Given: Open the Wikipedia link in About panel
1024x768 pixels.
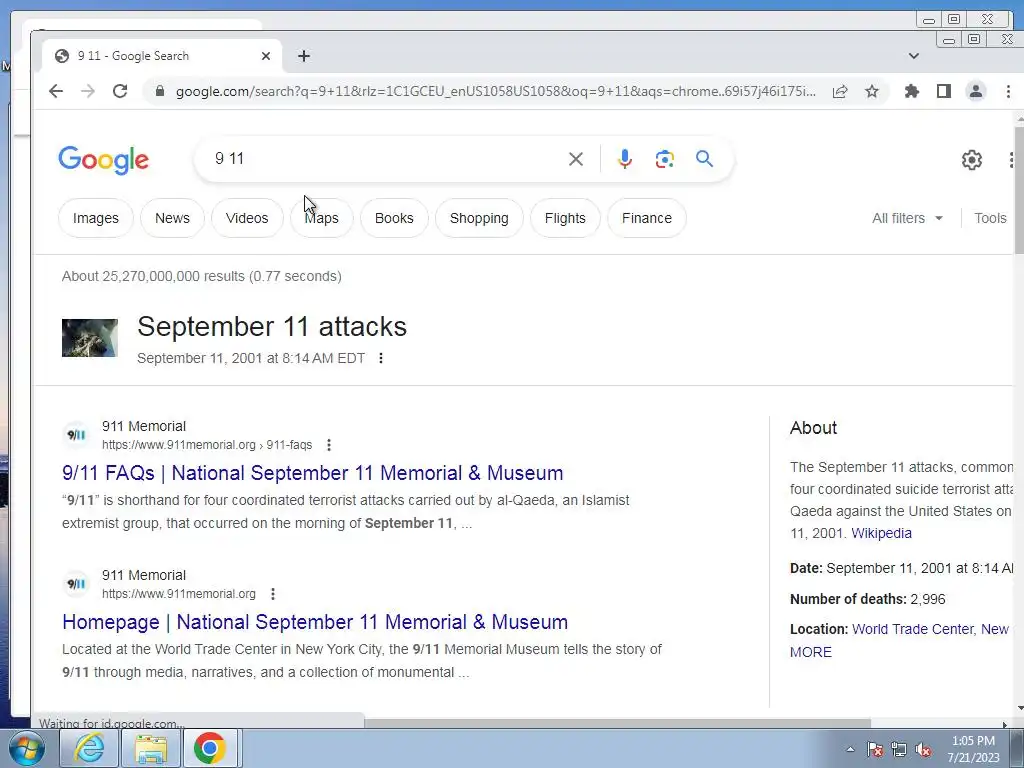Looking at the screenshot, I should point(881,533).
